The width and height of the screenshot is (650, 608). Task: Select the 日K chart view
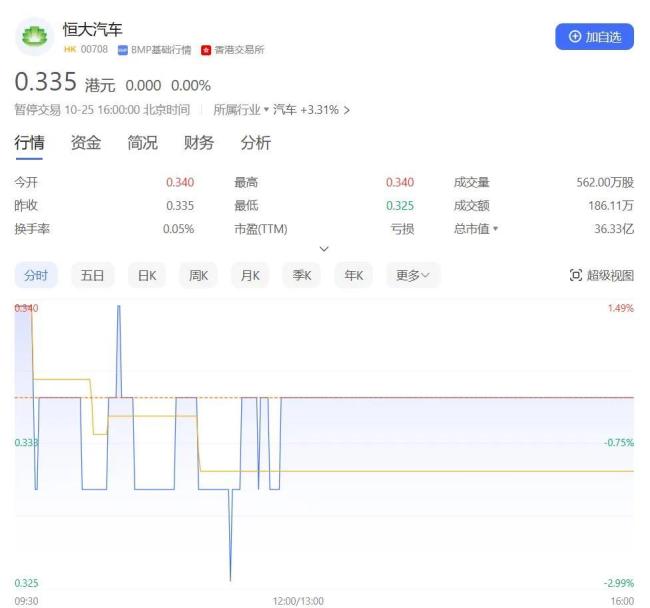147,275
